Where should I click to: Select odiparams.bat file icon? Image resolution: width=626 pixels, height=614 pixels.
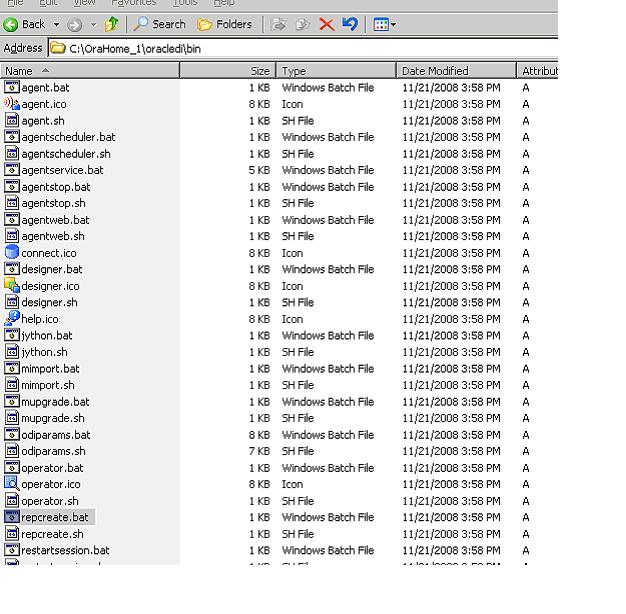point(12,434)
